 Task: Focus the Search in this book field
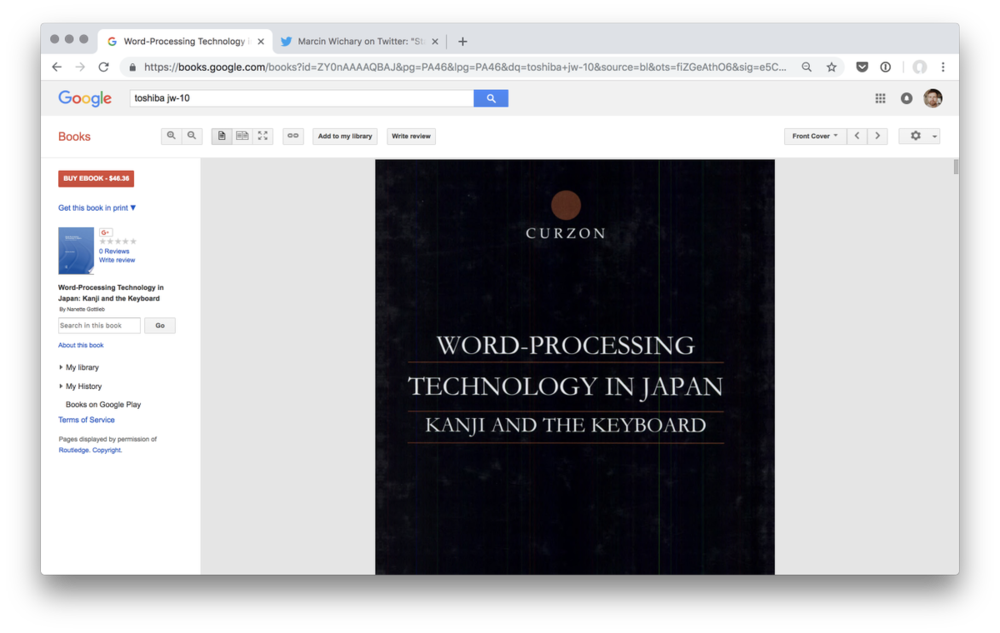point(99,325)
